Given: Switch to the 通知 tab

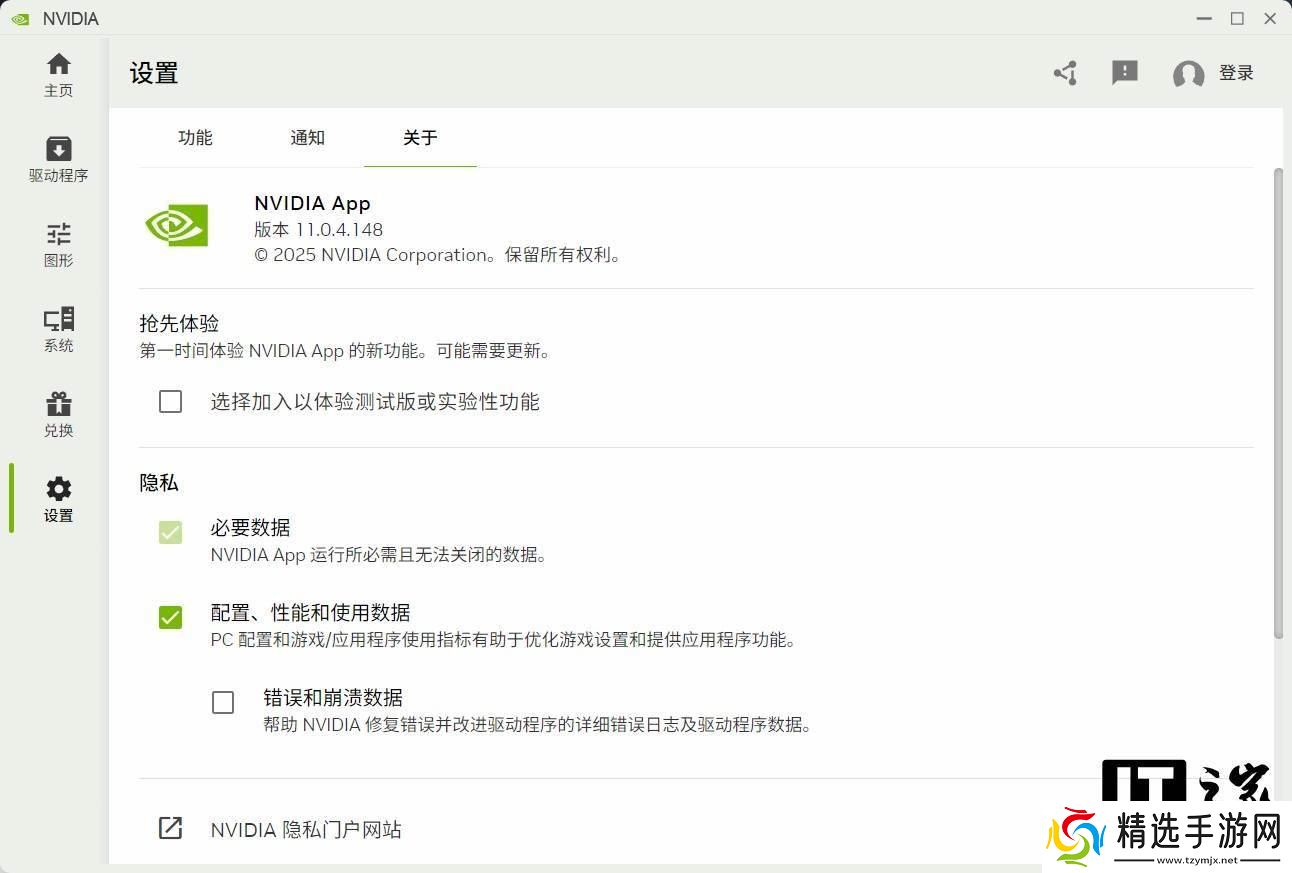Looking at the screenshot, I should coord(307,138).
